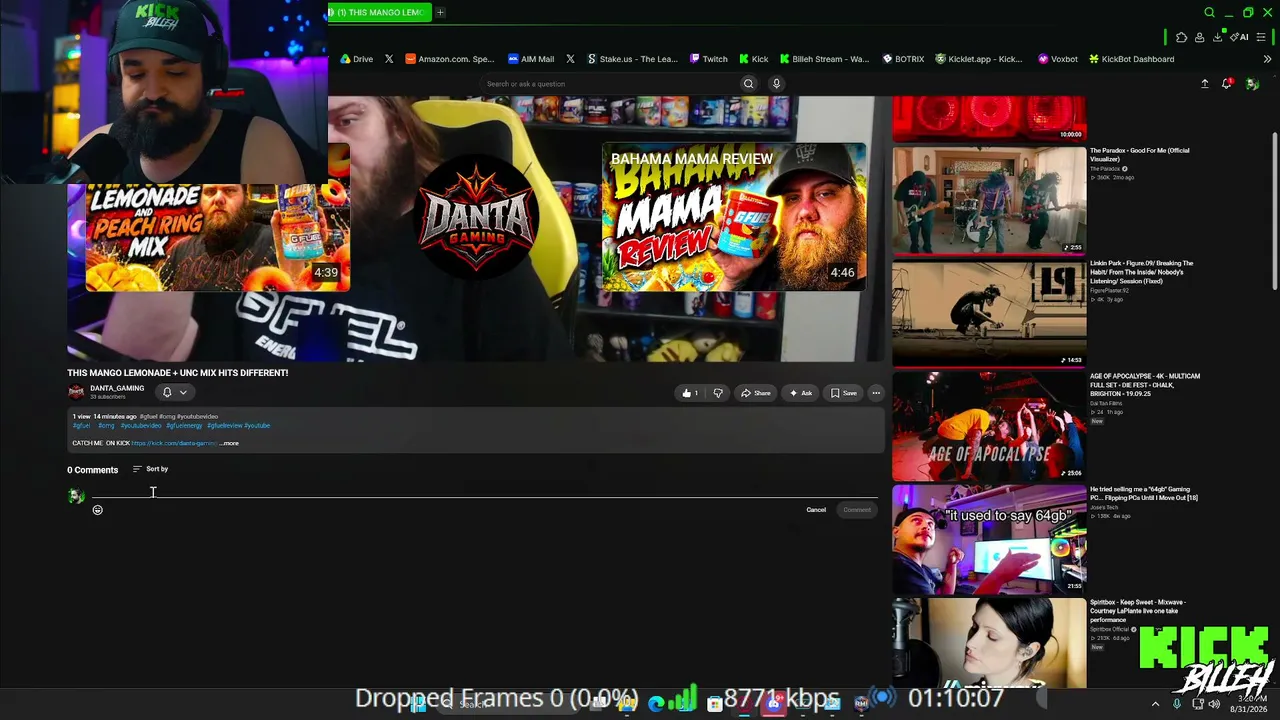Open the YouTube create upload icon
Viewport: 1280px width, 720px height.
[1205, 84]
